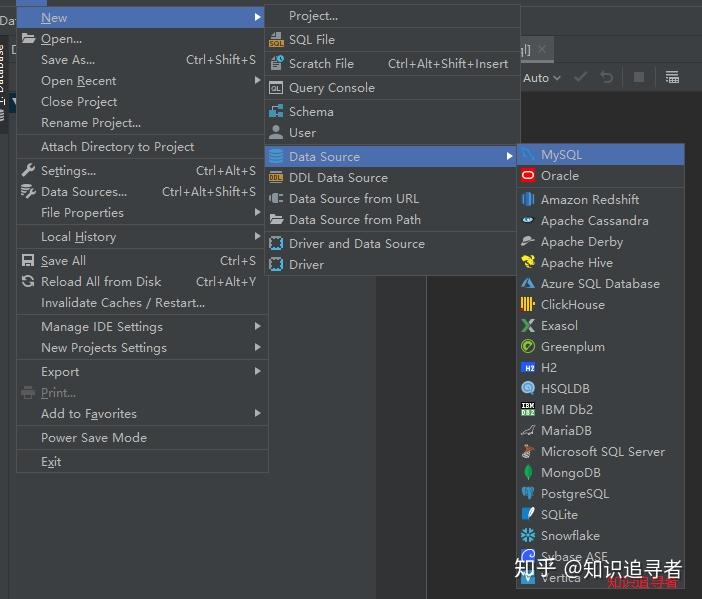Choose Microsoft SQL Server data source

600,451
